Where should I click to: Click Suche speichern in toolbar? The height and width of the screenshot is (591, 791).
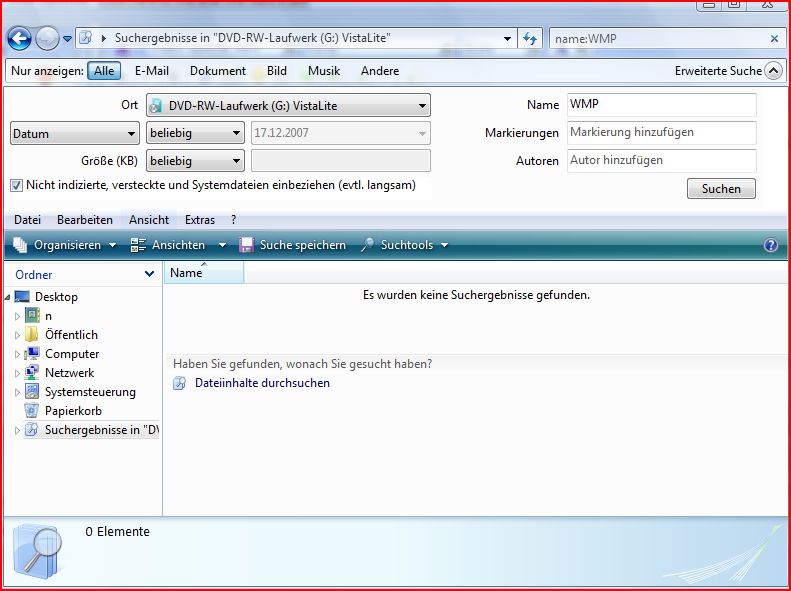point(293,245)
